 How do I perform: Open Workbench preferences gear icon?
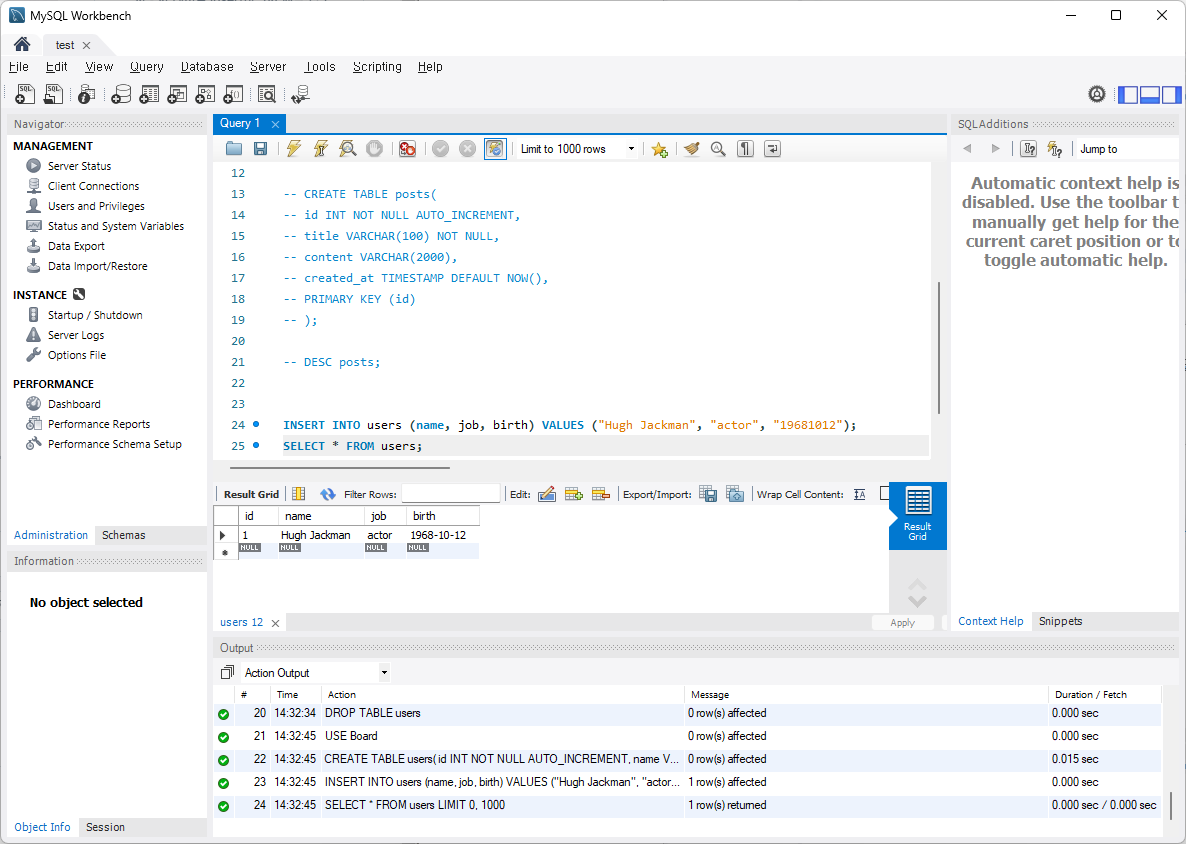tap(1097, 94)
